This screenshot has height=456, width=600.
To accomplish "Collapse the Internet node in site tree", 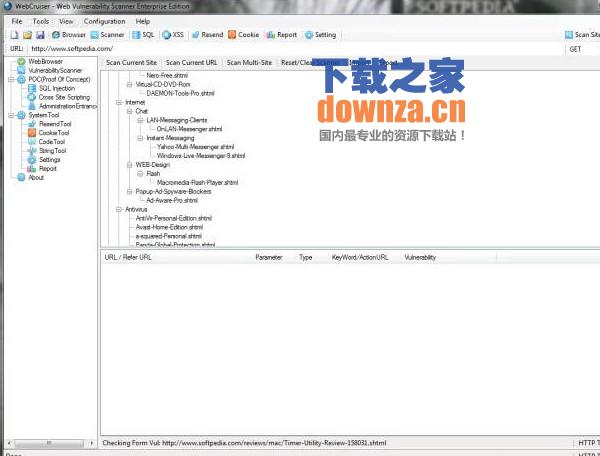I will pyautogui.click(x=119, y=103).
